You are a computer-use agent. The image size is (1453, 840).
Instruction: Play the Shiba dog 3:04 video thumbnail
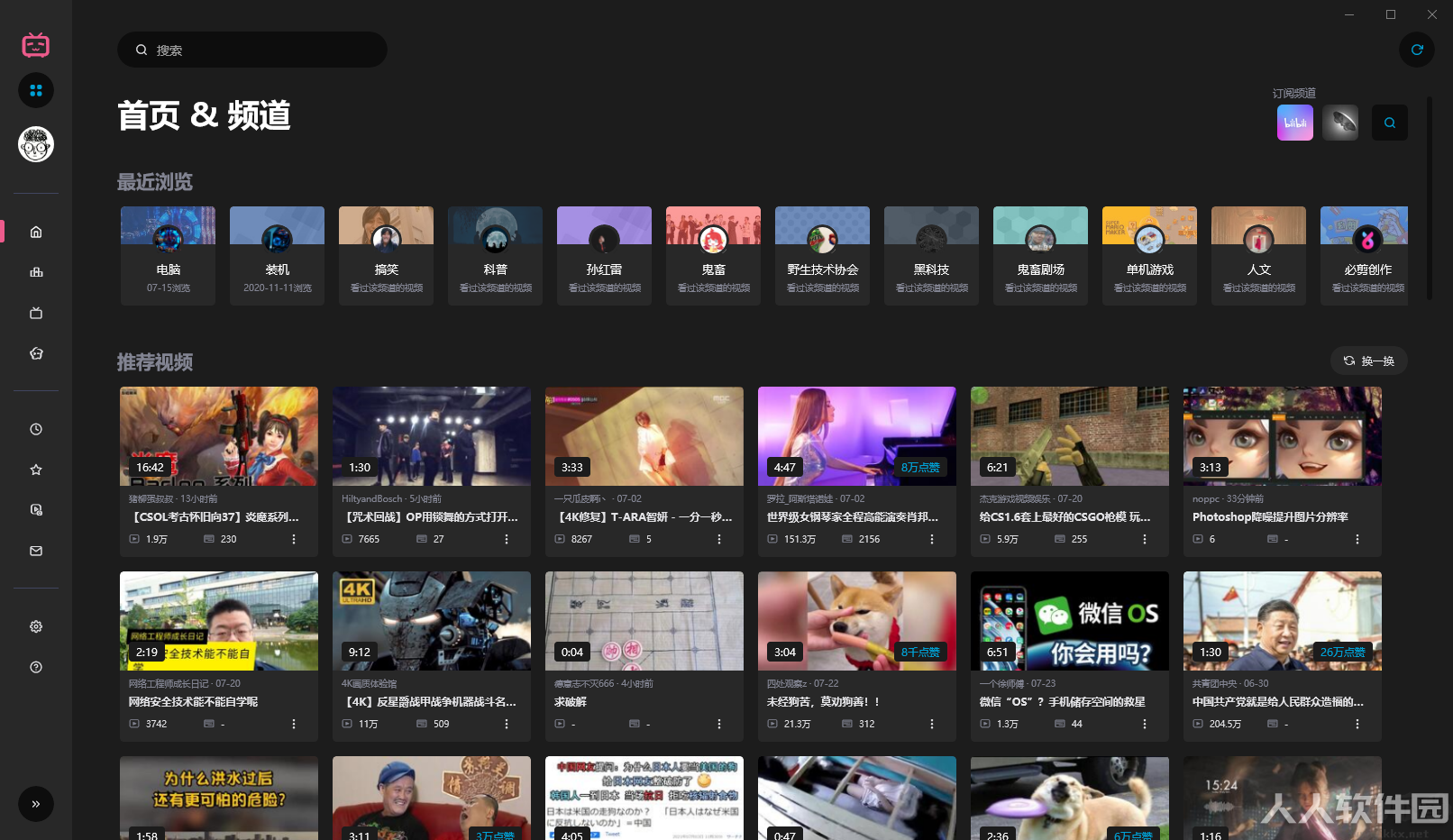click(x=857, y=621)
